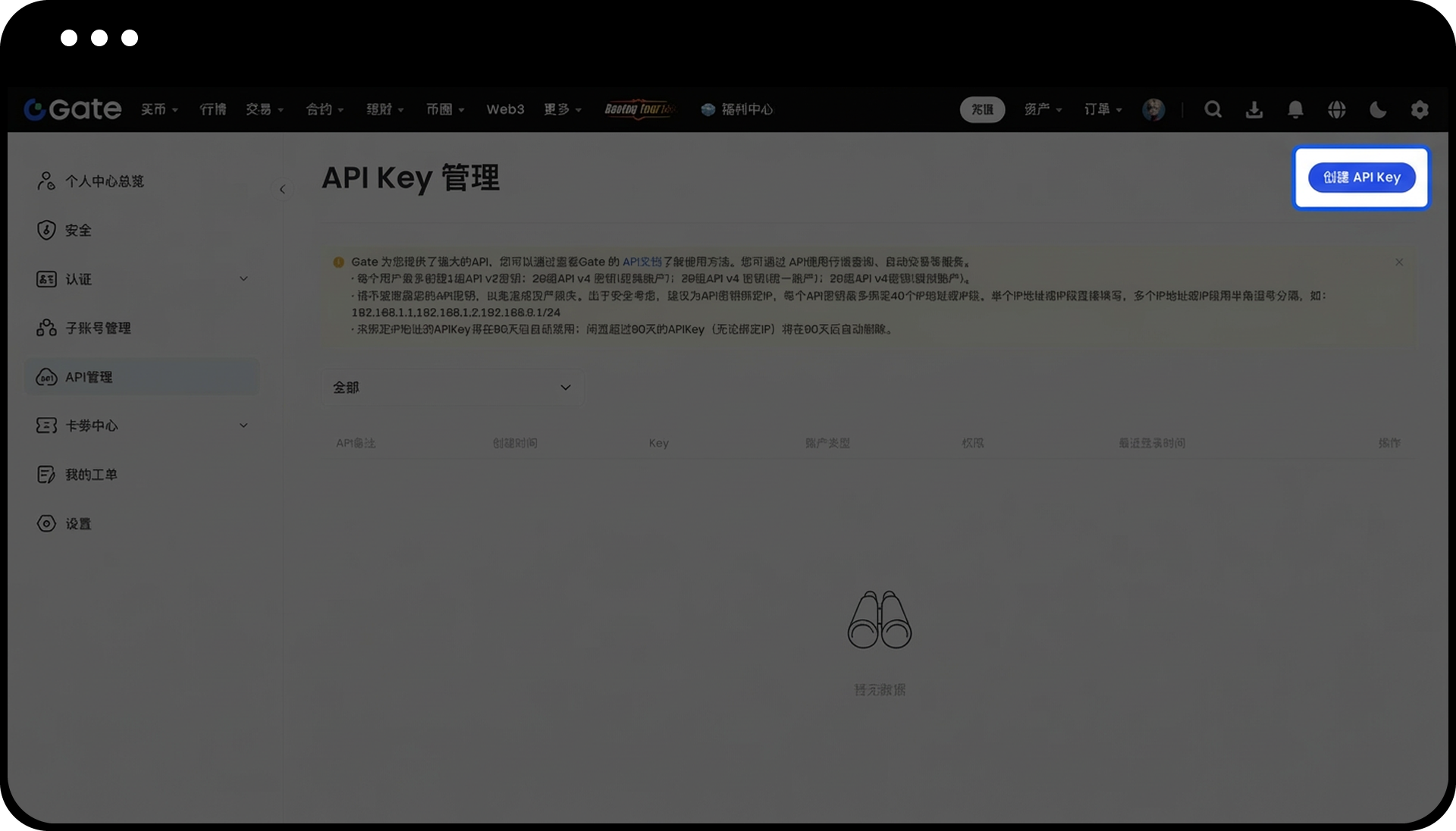Click the 创建 API Key button
Screen dimensions: 1456x831
tap(1361, 177)
